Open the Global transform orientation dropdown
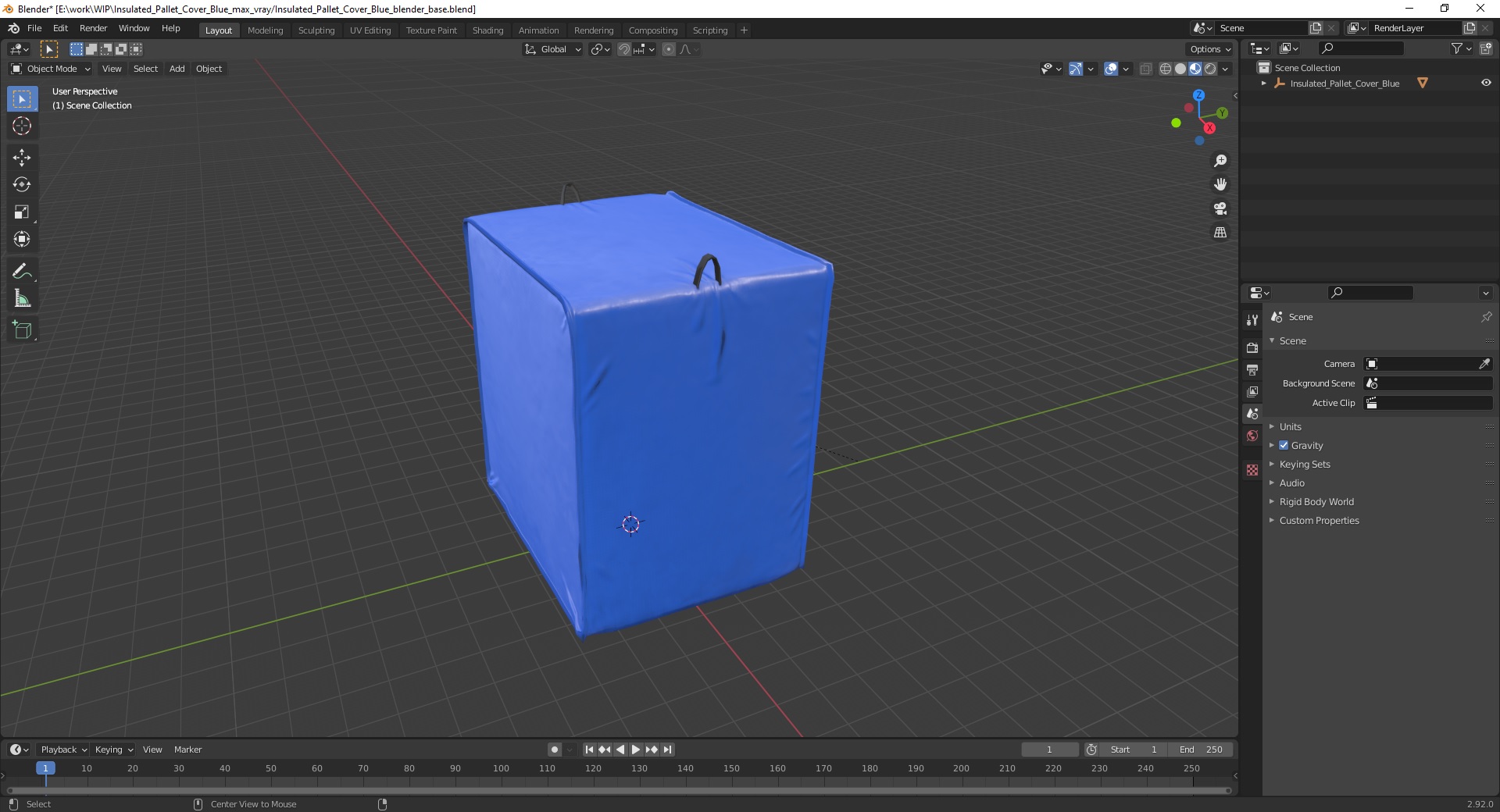Image resolution: width=1500 pixels, height=812 pixels. 552,49
